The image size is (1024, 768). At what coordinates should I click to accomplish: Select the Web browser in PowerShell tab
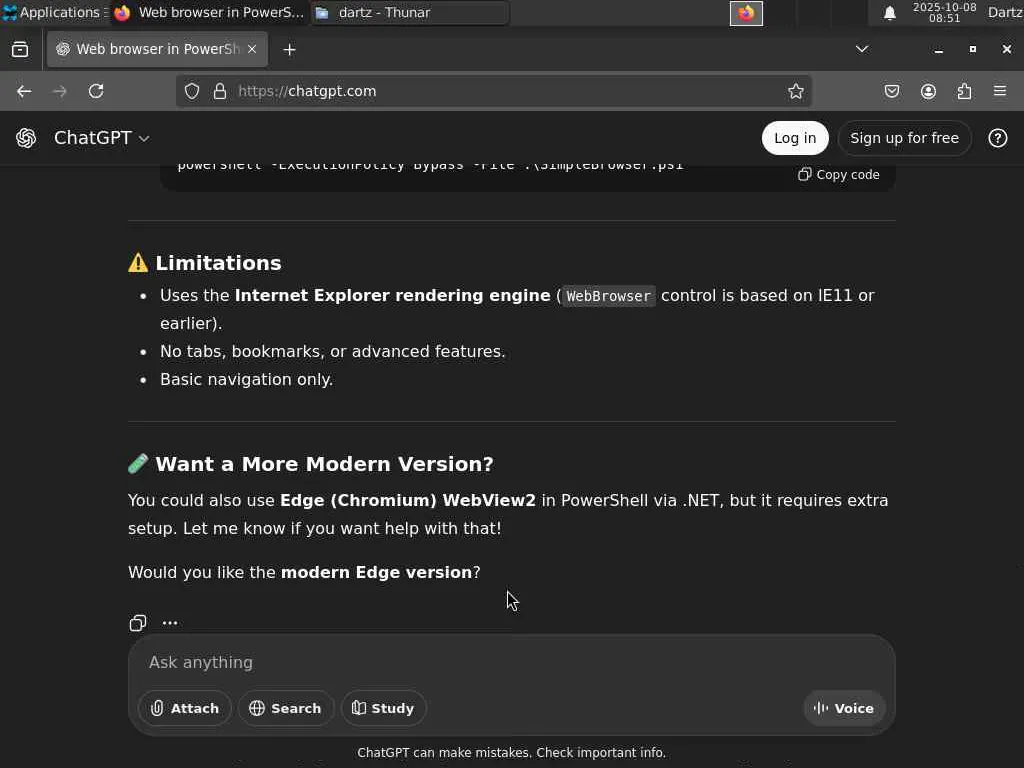click(157, 49)
